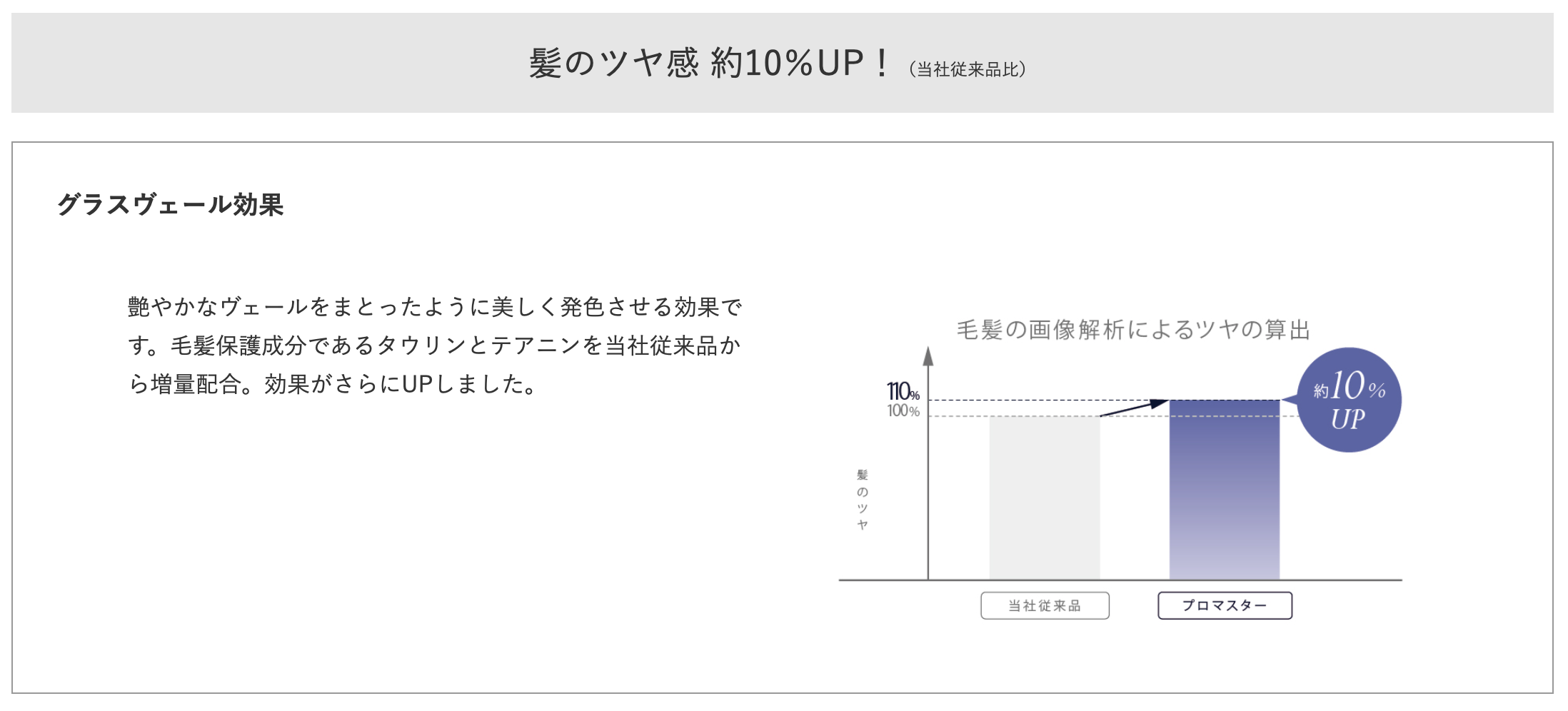
Task: Click the プロマスター label box
Action: pos(1225,606)
